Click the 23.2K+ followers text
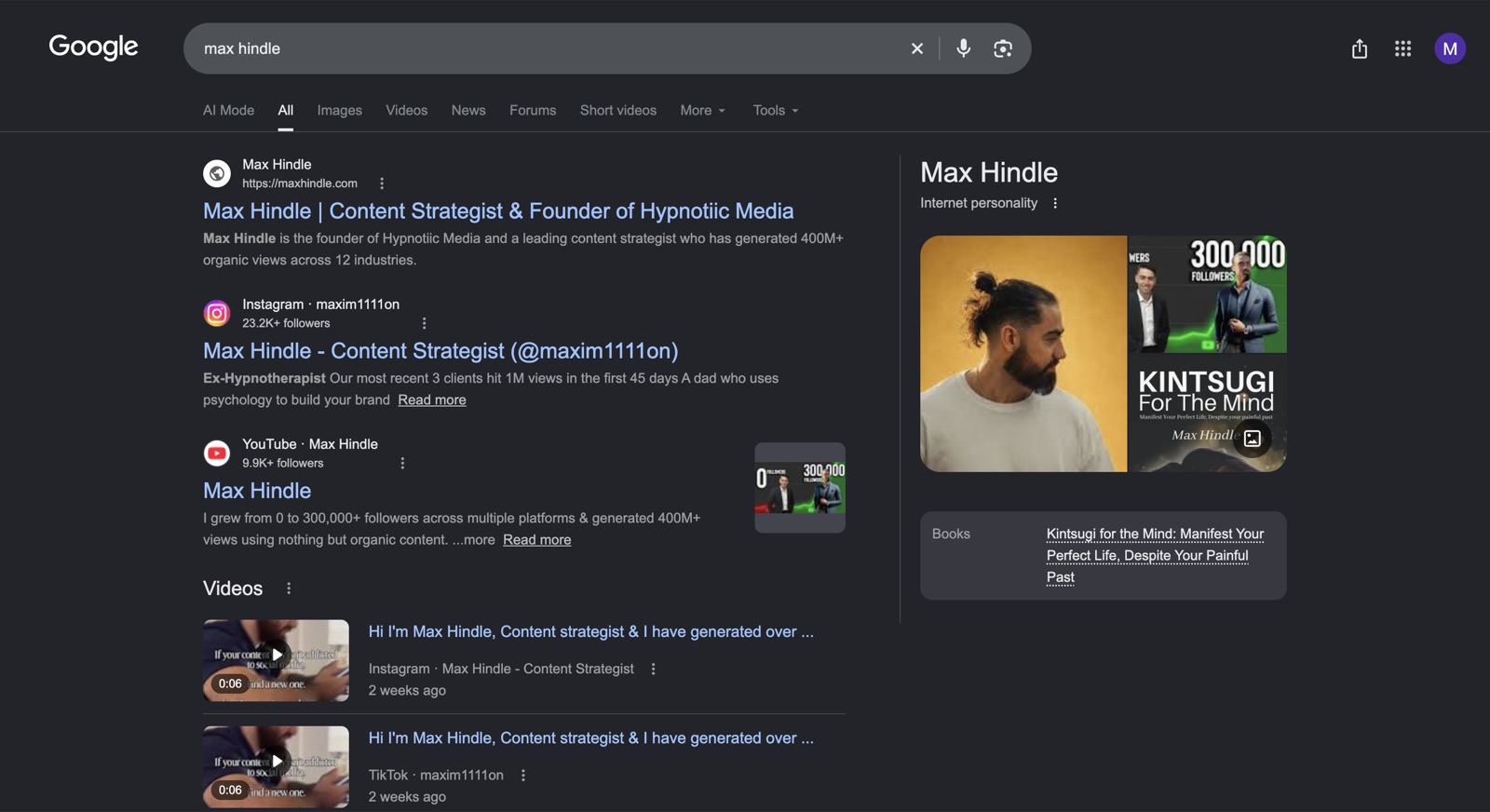The width and height of the screenshot is (1490, 812). [286, 323]
